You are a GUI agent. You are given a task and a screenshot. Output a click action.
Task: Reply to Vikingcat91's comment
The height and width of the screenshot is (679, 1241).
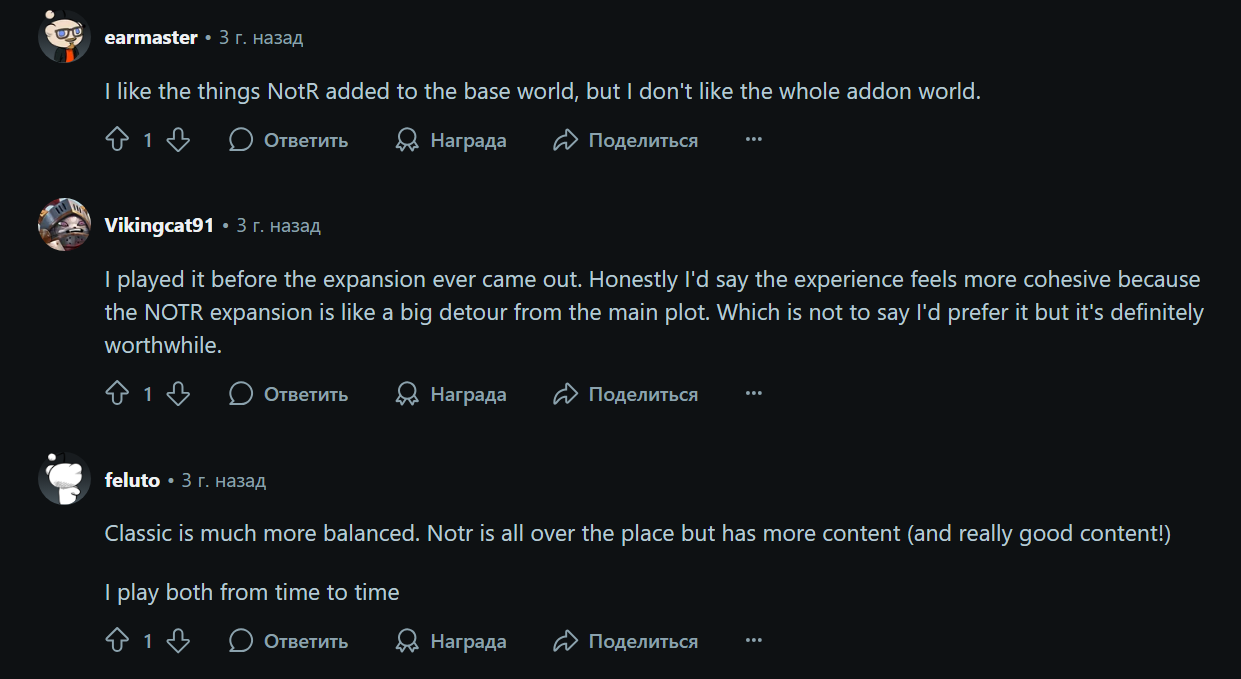288,394
